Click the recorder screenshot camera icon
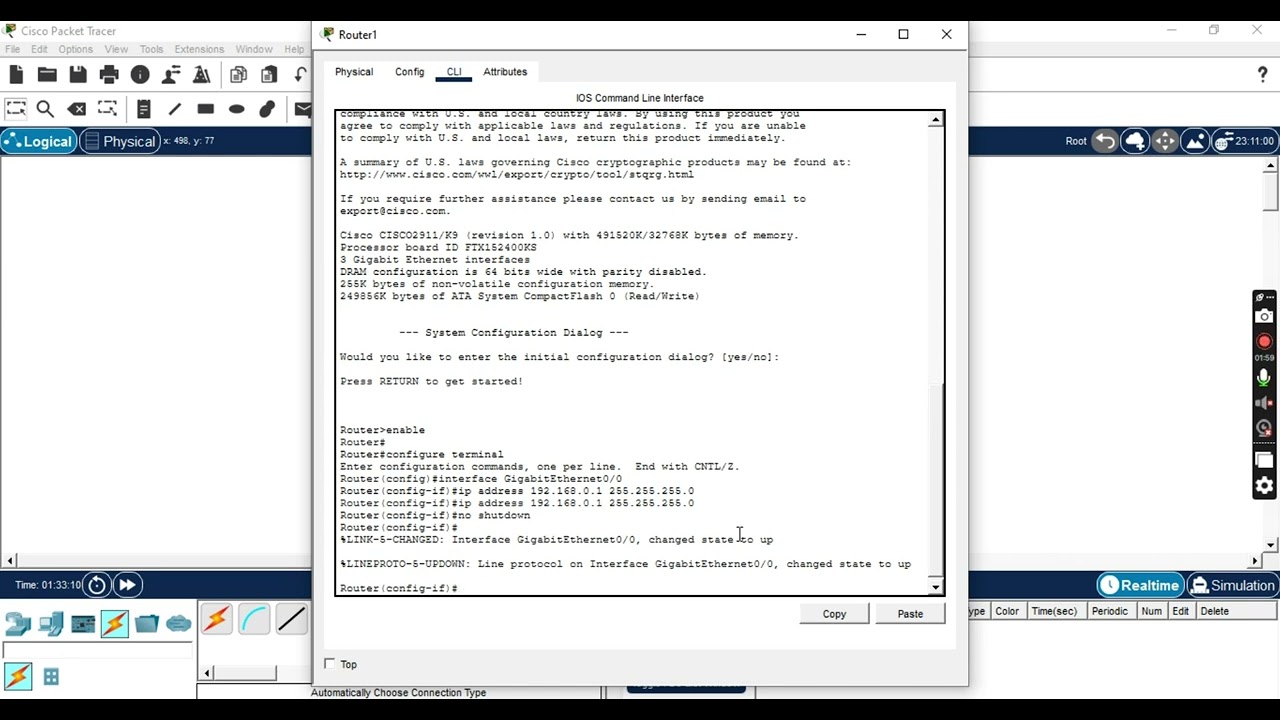1280x720 pixels. click(x=1264, y=317)
